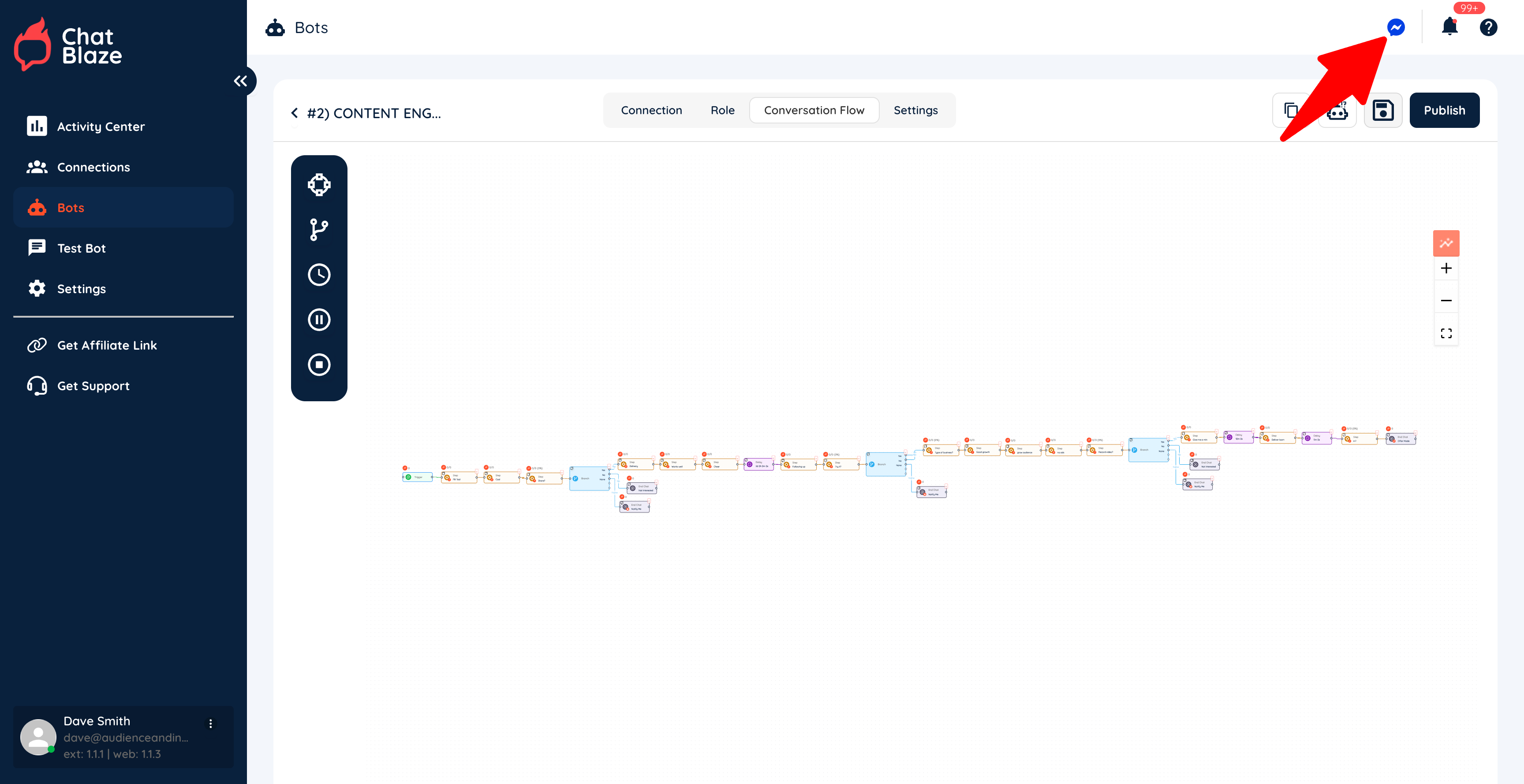Select the pause node tool
1524x784 pixels.
319,320
